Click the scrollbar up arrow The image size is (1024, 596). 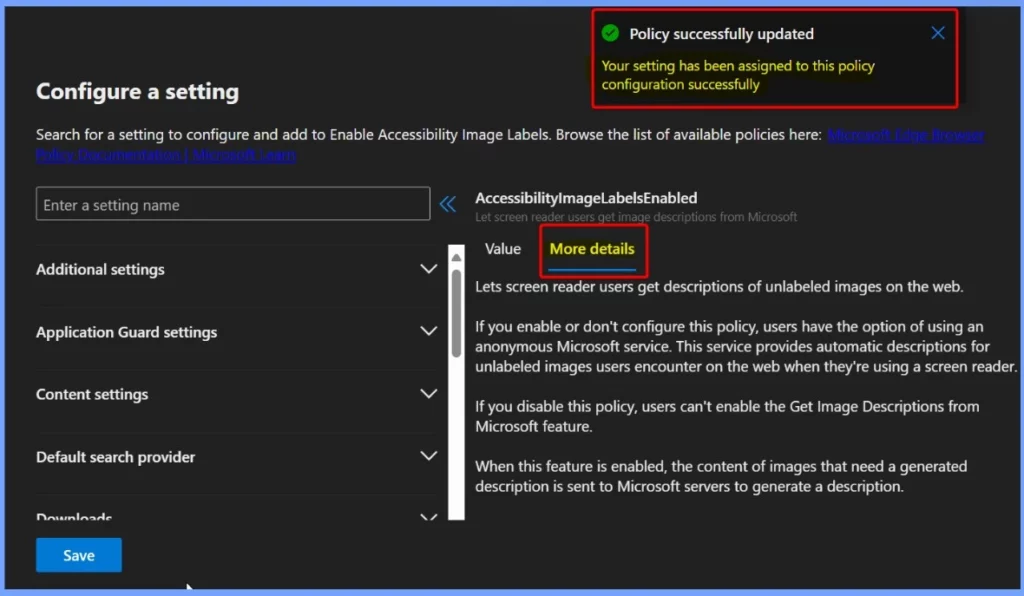[456, 257]
